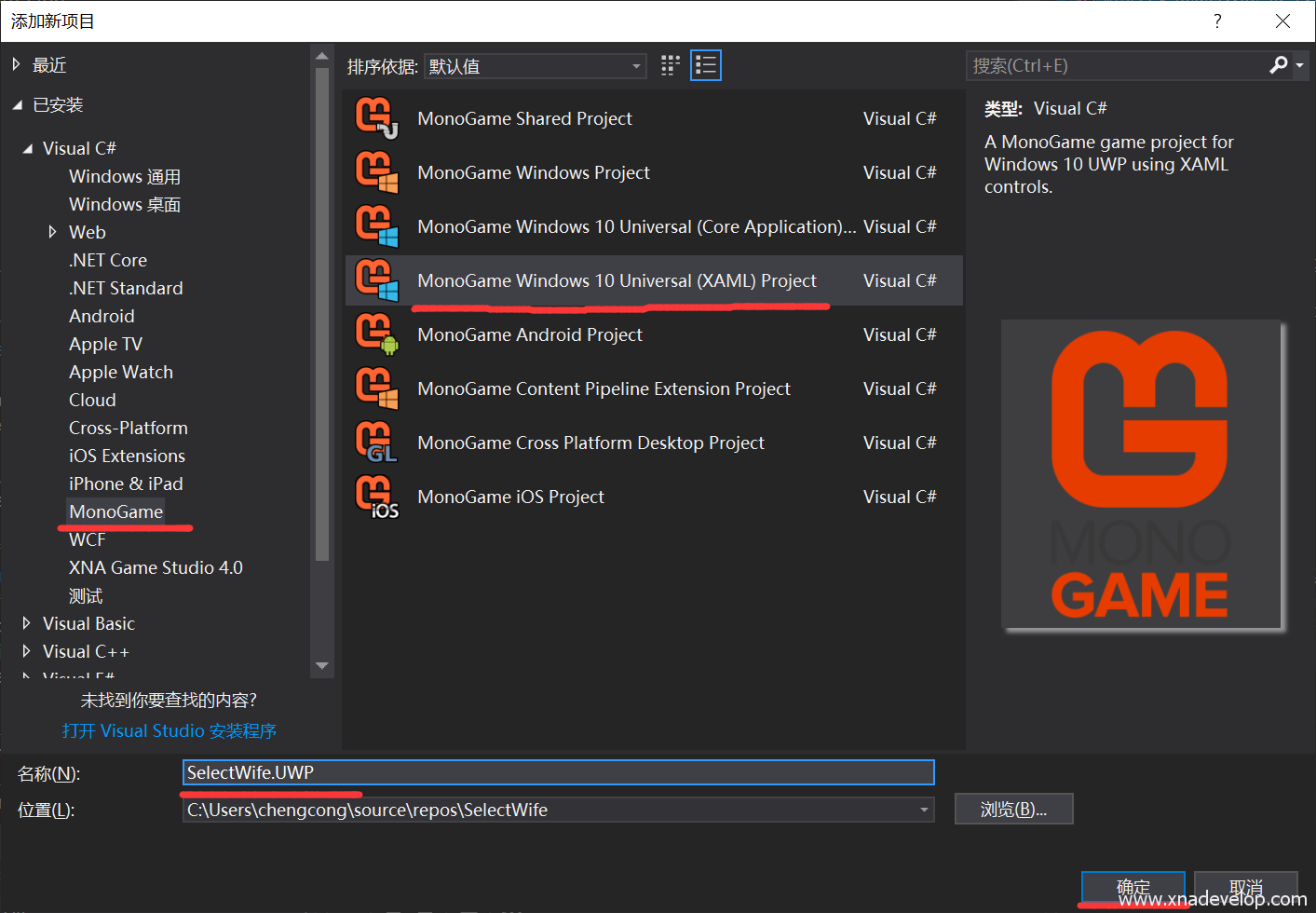Open the help question mark button
This screenshot has height=913, width=1316.
(1217, 21)
